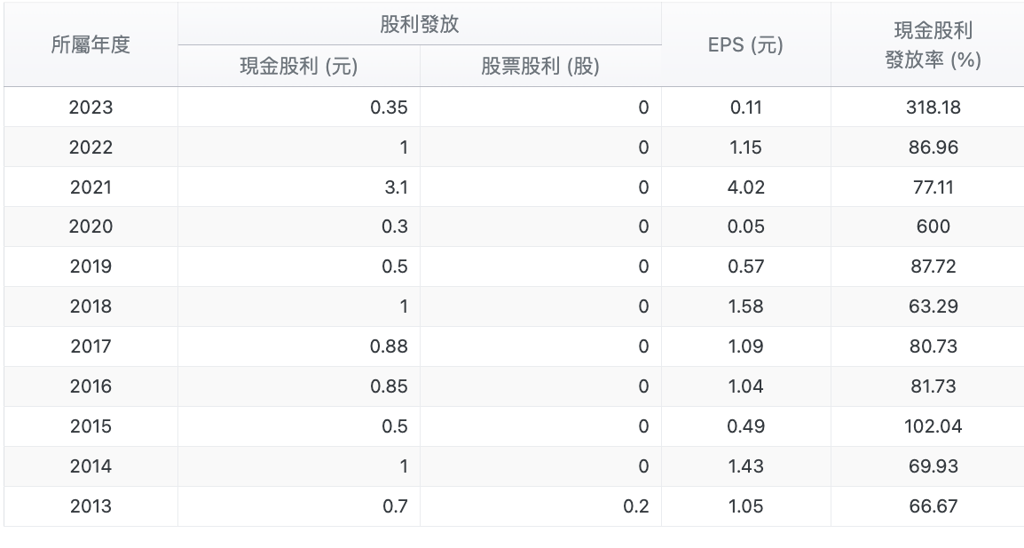The width and height of the screenshot is (1024, 548).
Task: Select the 2016 year cell
Action: (x=91, y=386)
